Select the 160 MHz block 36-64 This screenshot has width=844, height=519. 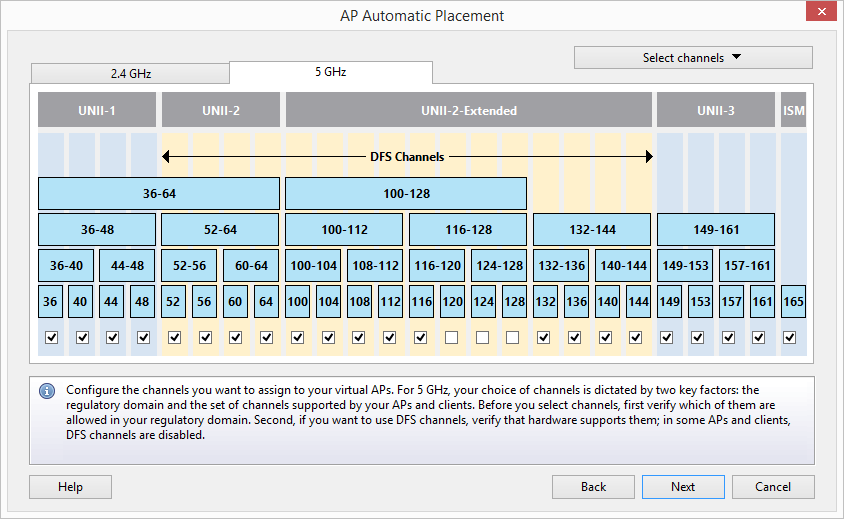159,193
